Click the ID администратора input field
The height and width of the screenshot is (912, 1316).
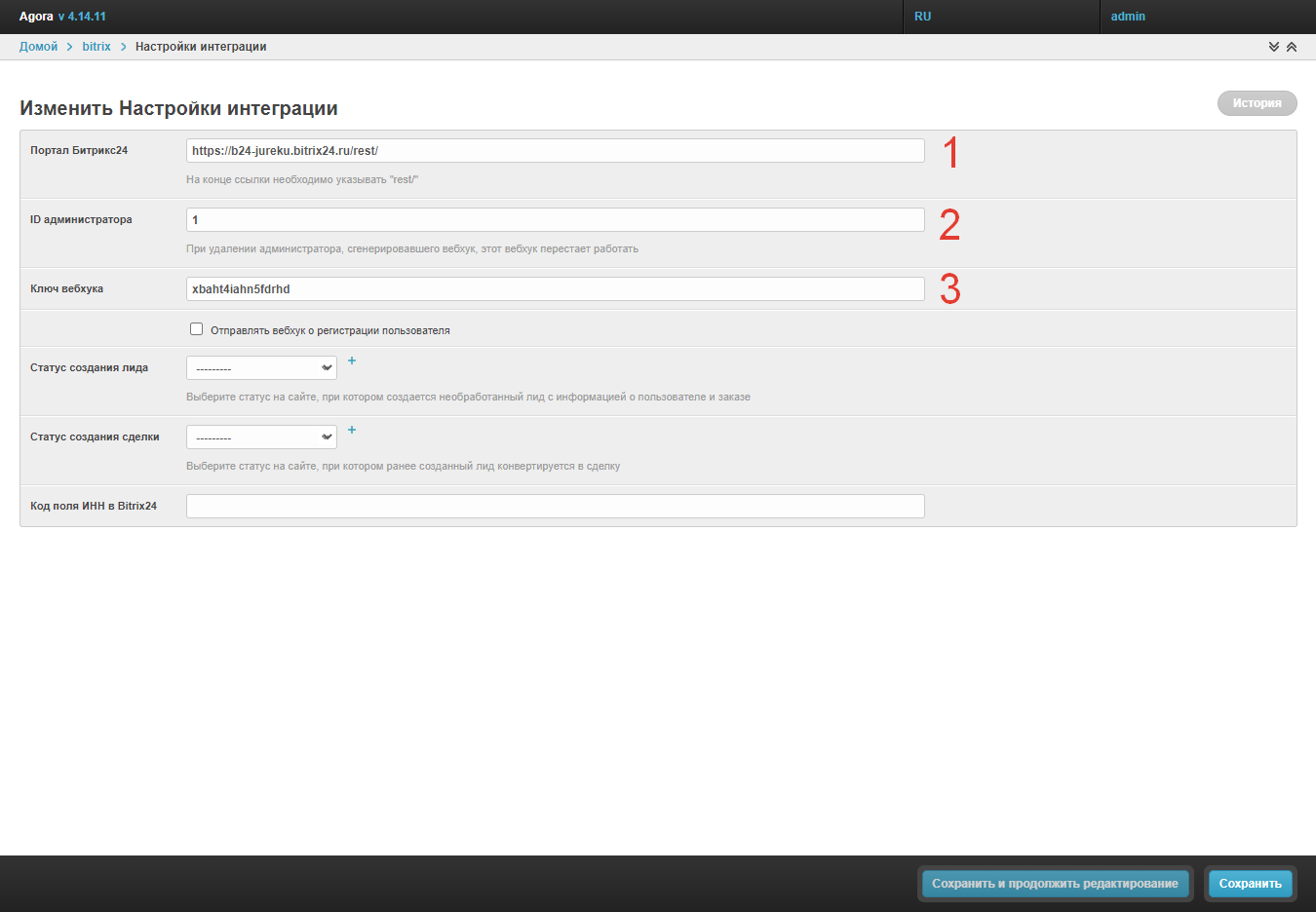[x=555, y=220]
